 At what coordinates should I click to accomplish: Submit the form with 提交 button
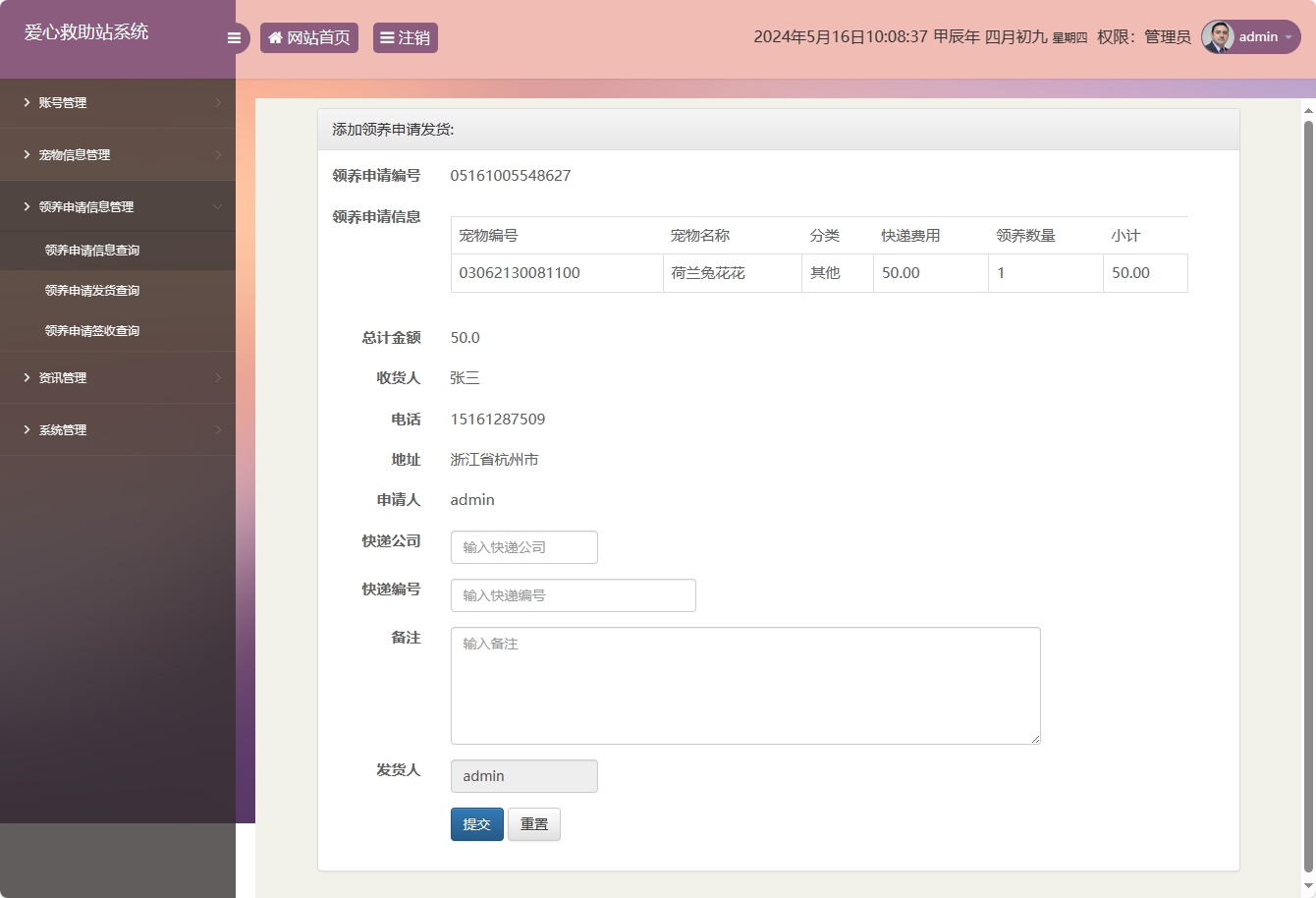click(x=476, y=823)
